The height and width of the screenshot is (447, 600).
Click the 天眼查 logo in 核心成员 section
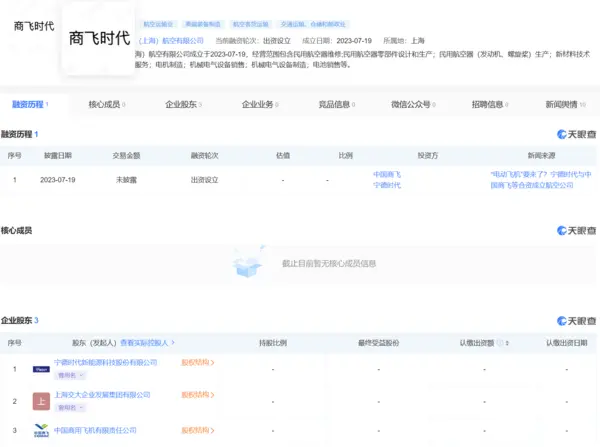point(576,231)
